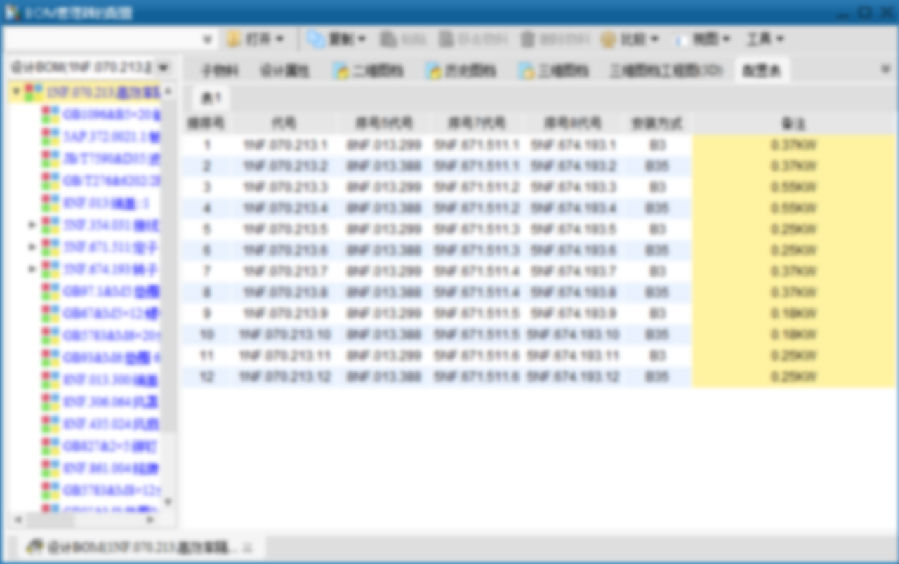The height and width of the screenshot is (564, 899).
Task: Switch to the 二维图档 tab
Action: [370, 70]
